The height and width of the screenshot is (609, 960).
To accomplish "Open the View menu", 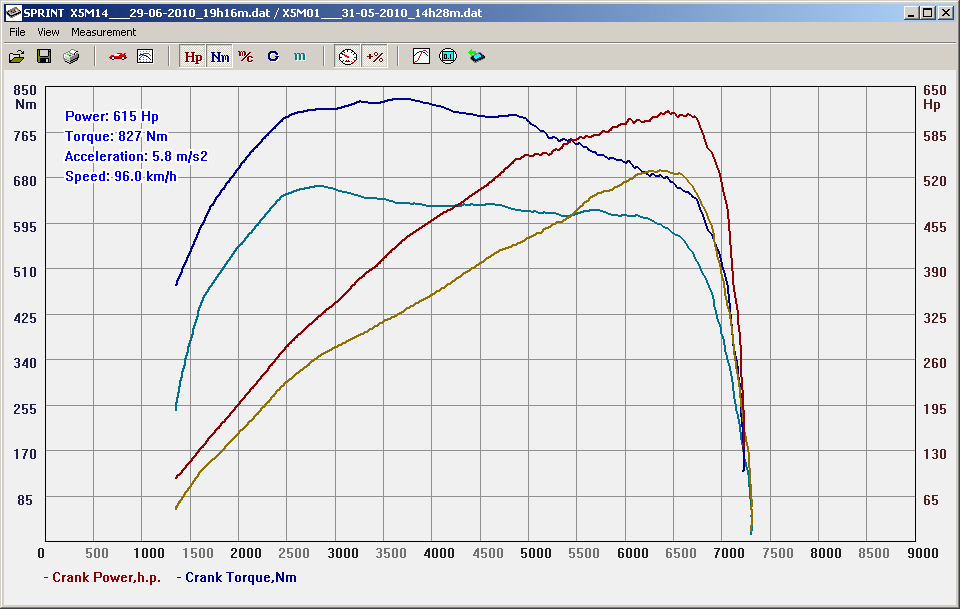I will [48, 32].
